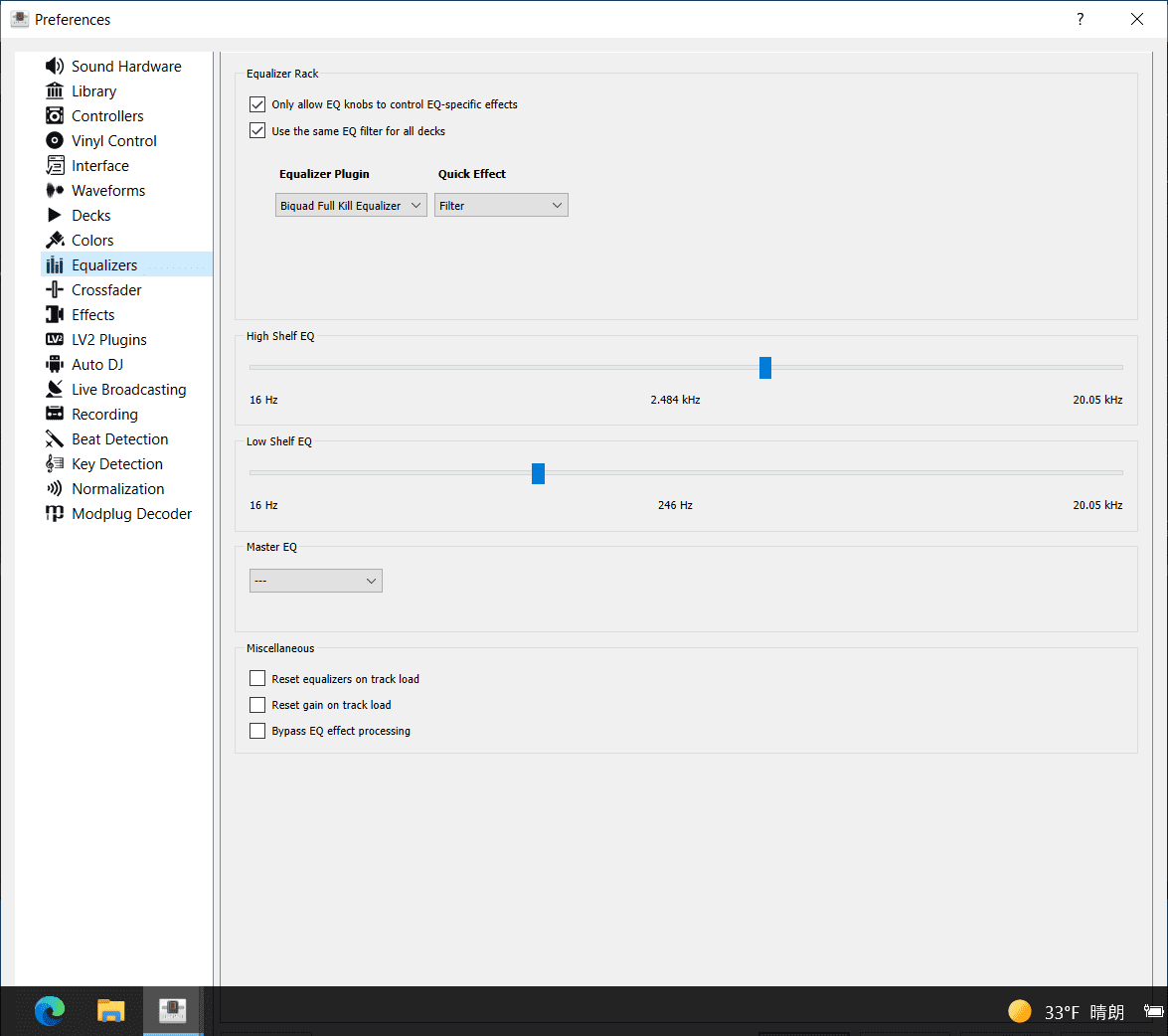Click the Beat Detection icon

55,438
